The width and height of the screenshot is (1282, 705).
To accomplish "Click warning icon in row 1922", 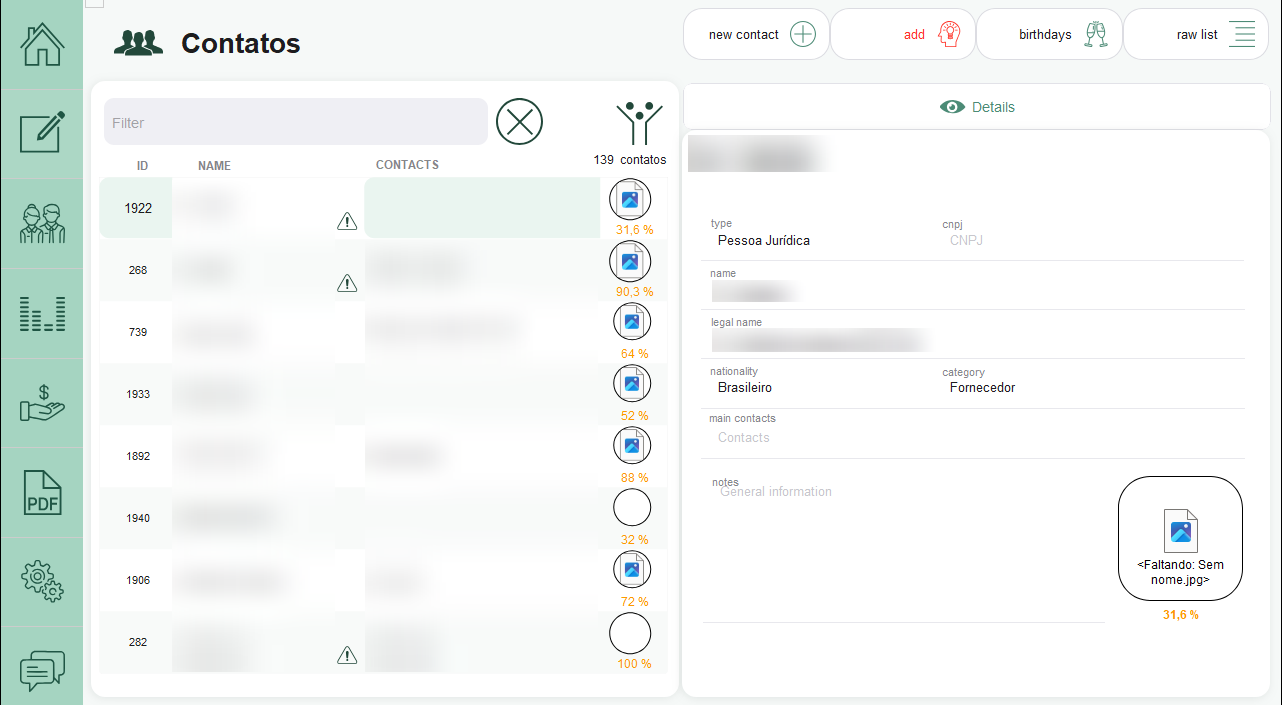I will tap(347, 222).
